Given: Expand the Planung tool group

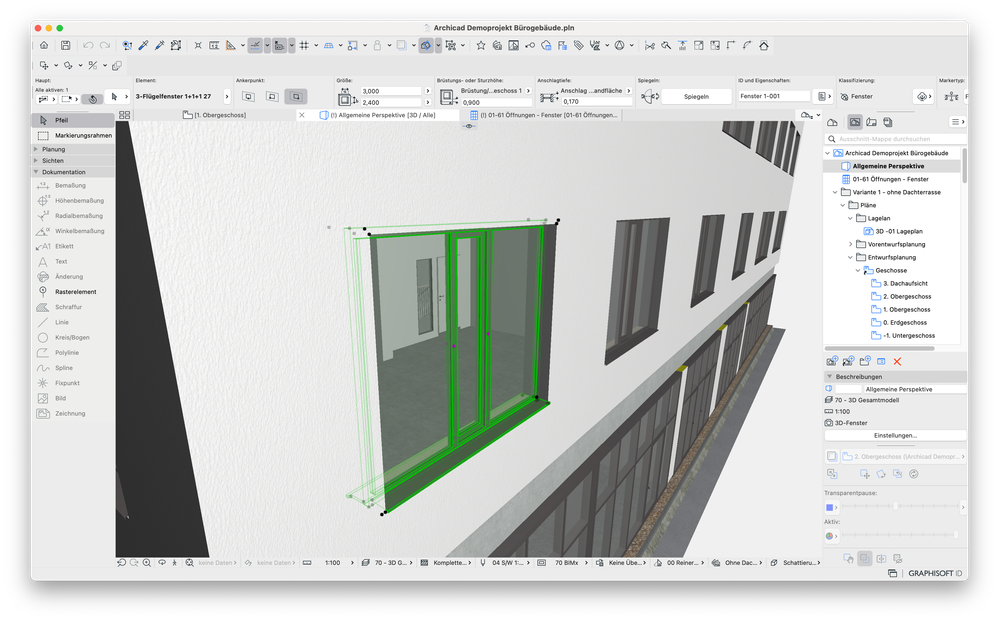Looking at the screenshot, I should point(36,149).
